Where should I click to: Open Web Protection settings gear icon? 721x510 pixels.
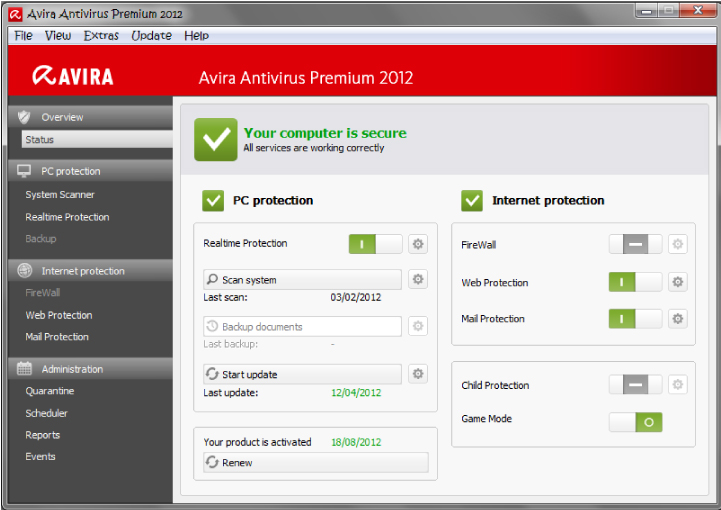coord(678,283)
